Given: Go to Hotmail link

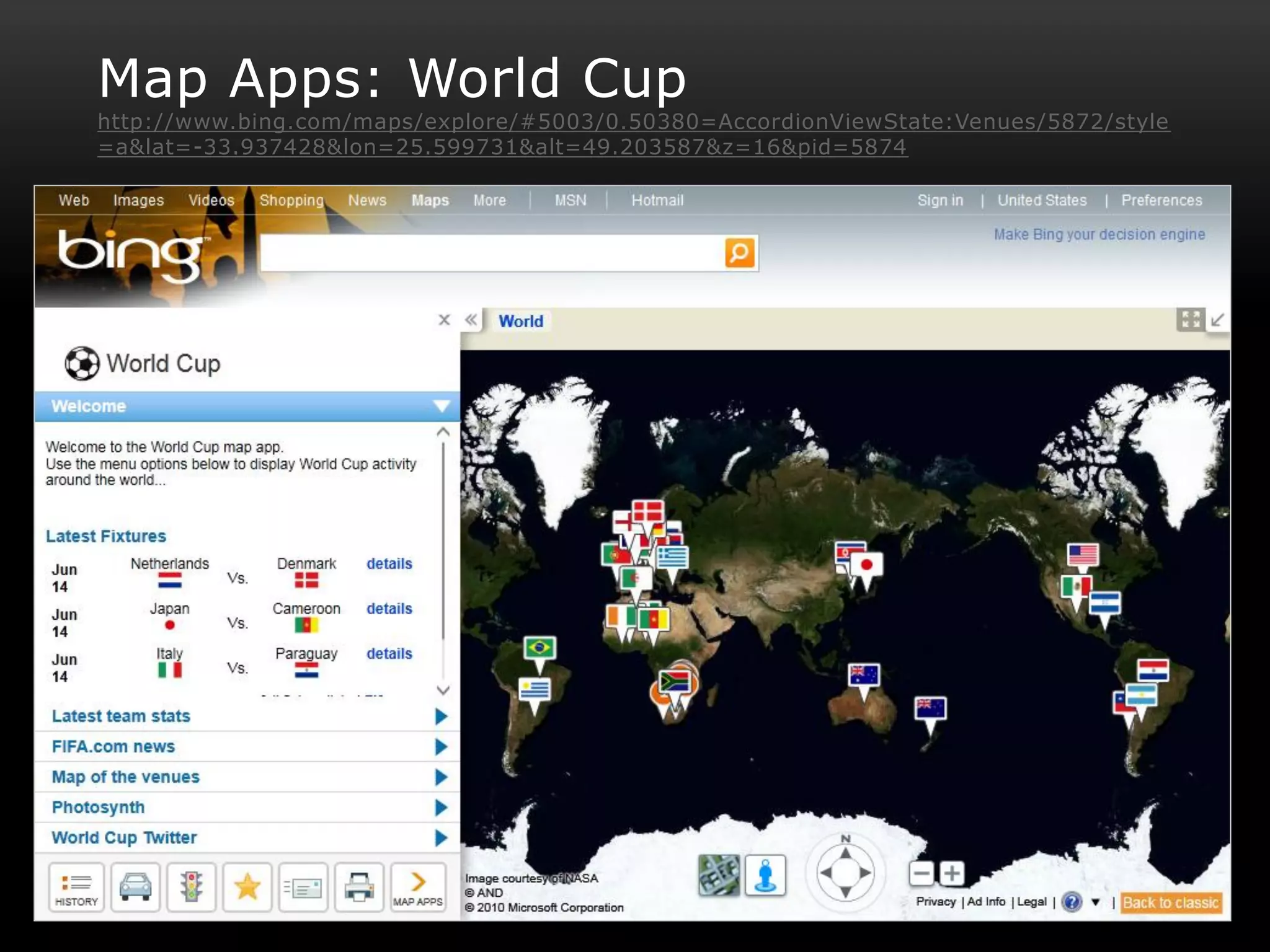Looking at the screenshot, I should [x=657, y=200].
